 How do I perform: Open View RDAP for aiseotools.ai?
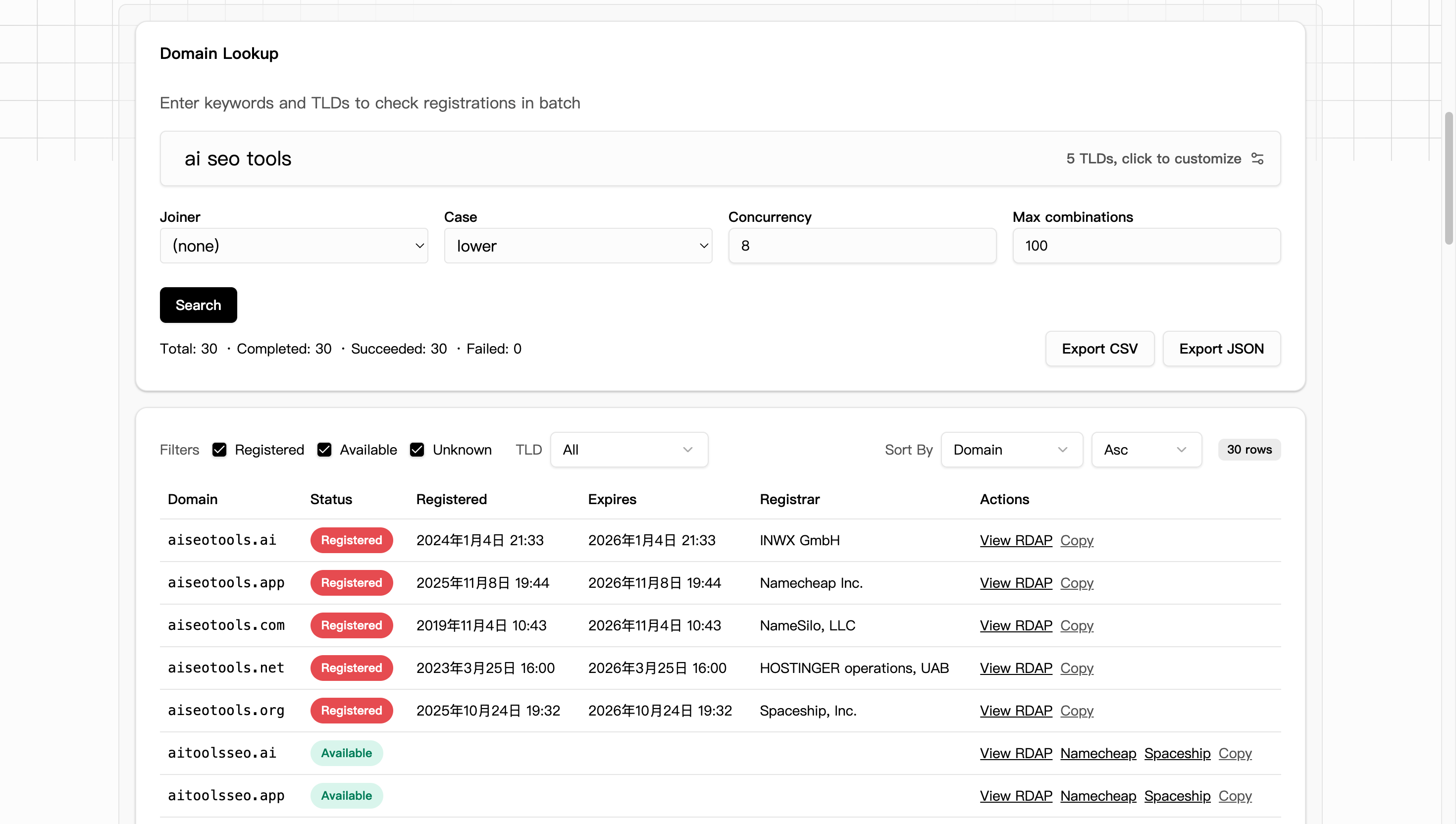click(x=1016, y=540)
